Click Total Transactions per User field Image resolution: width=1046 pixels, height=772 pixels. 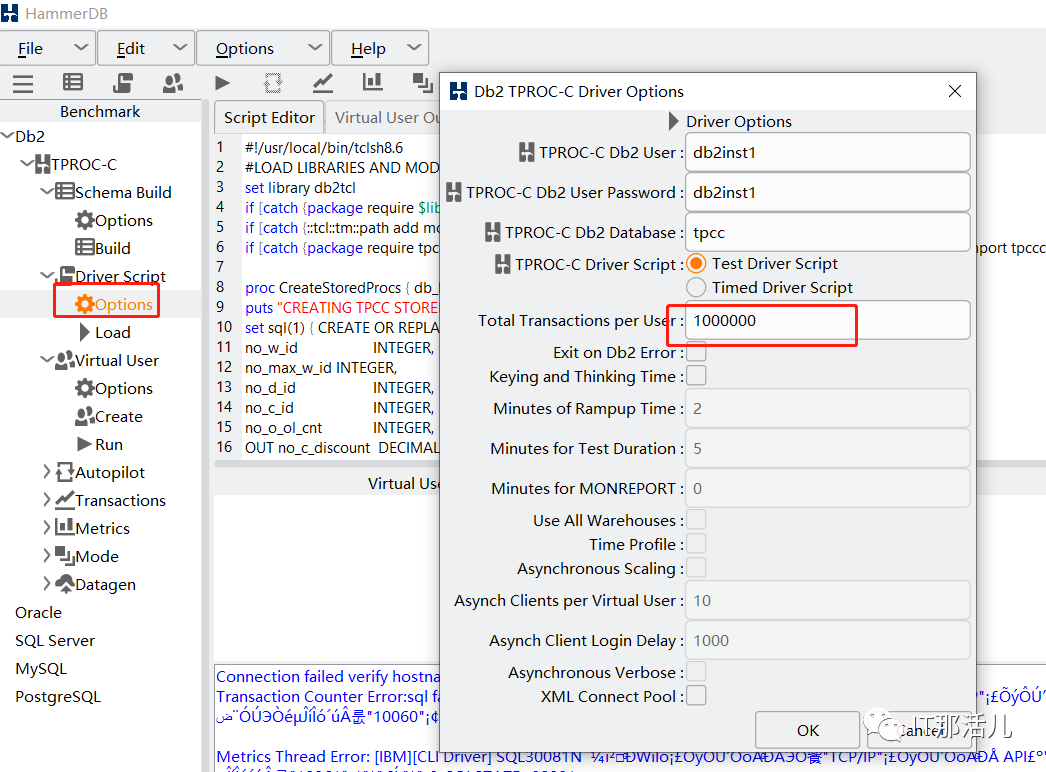click(x=827, y=320)
